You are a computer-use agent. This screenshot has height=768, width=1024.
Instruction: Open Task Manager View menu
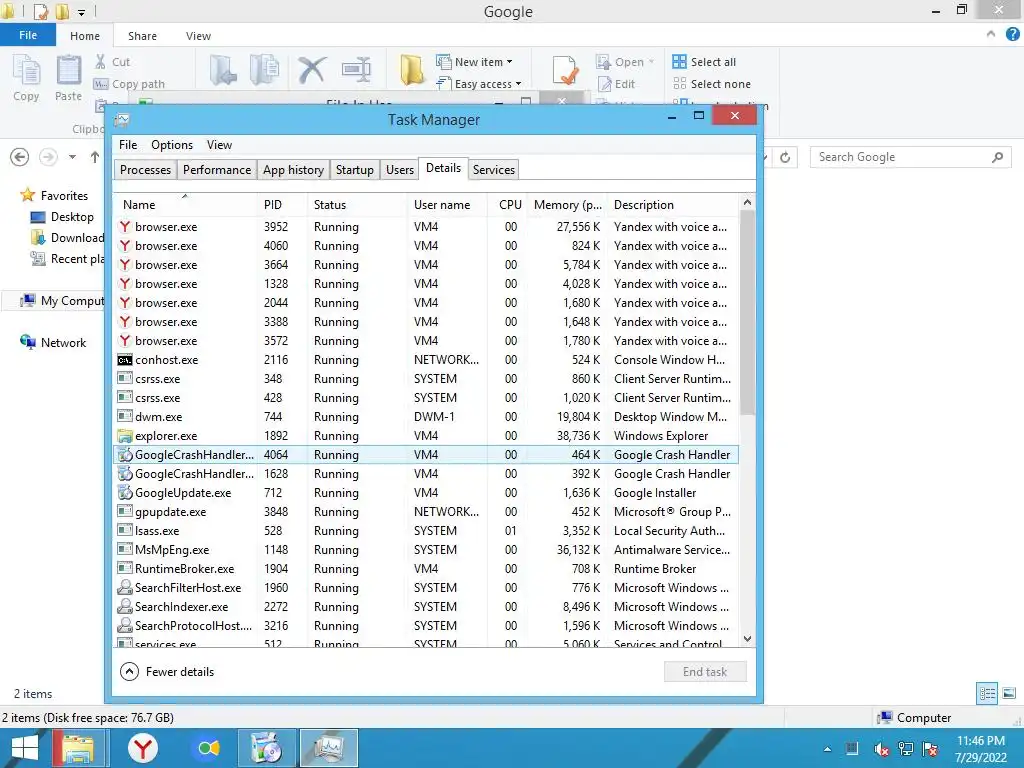pos(219,145)
